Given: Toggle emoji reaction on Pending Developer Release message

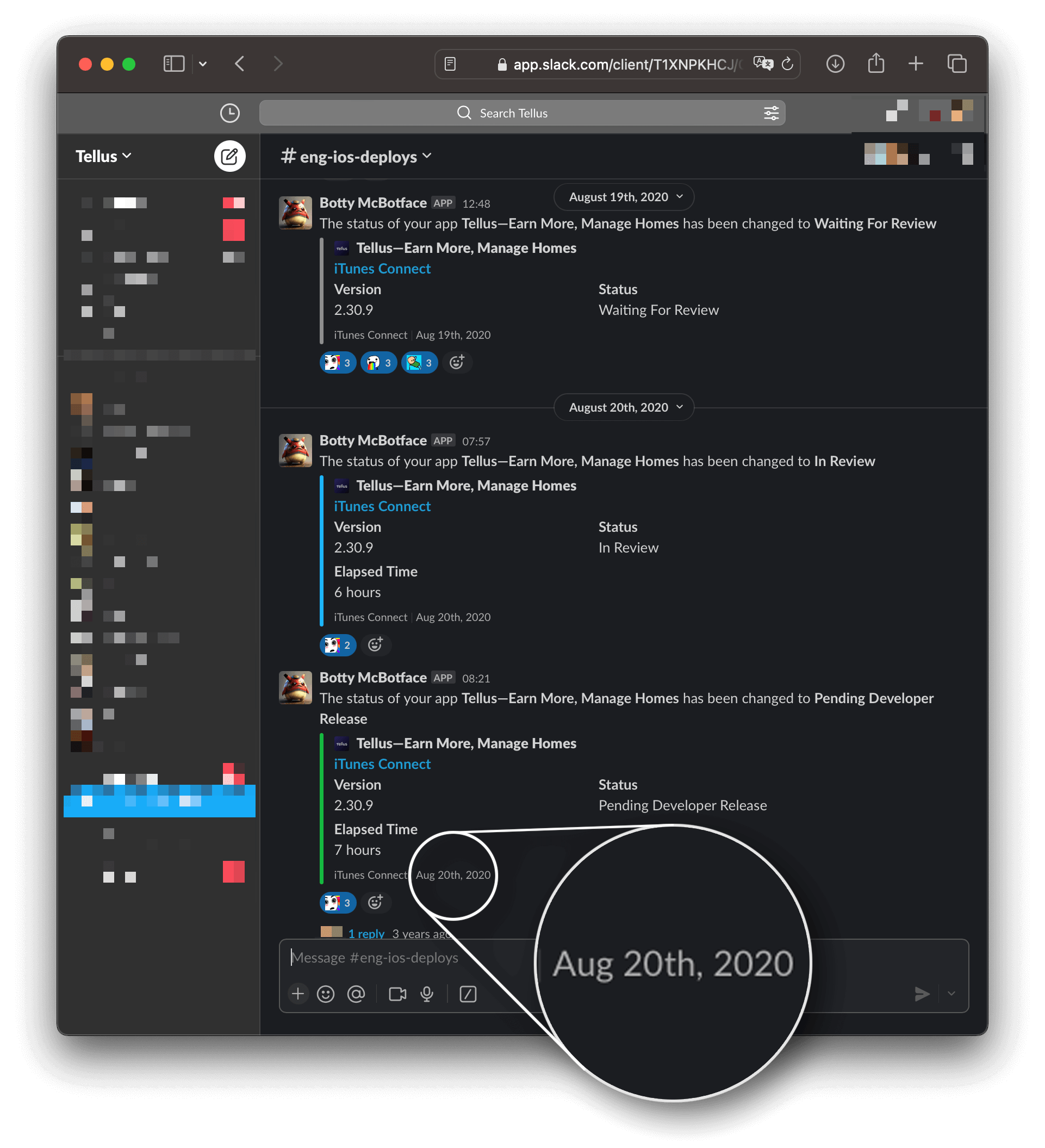Looking at the screenshot, I should (338, 903).
